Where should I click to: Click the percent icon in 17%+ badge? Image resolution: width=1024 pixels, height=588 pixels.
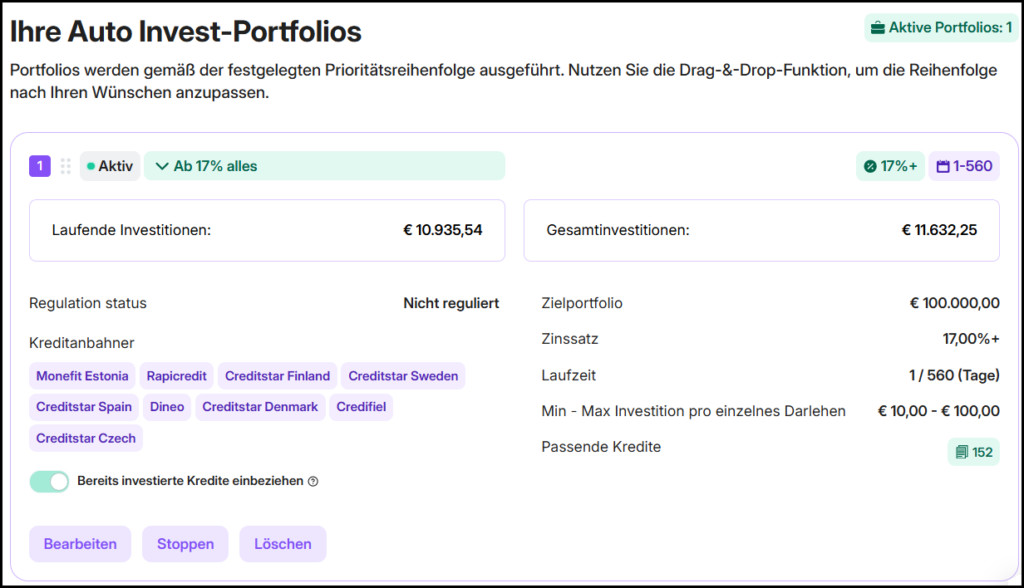click(x=870, y=166)
